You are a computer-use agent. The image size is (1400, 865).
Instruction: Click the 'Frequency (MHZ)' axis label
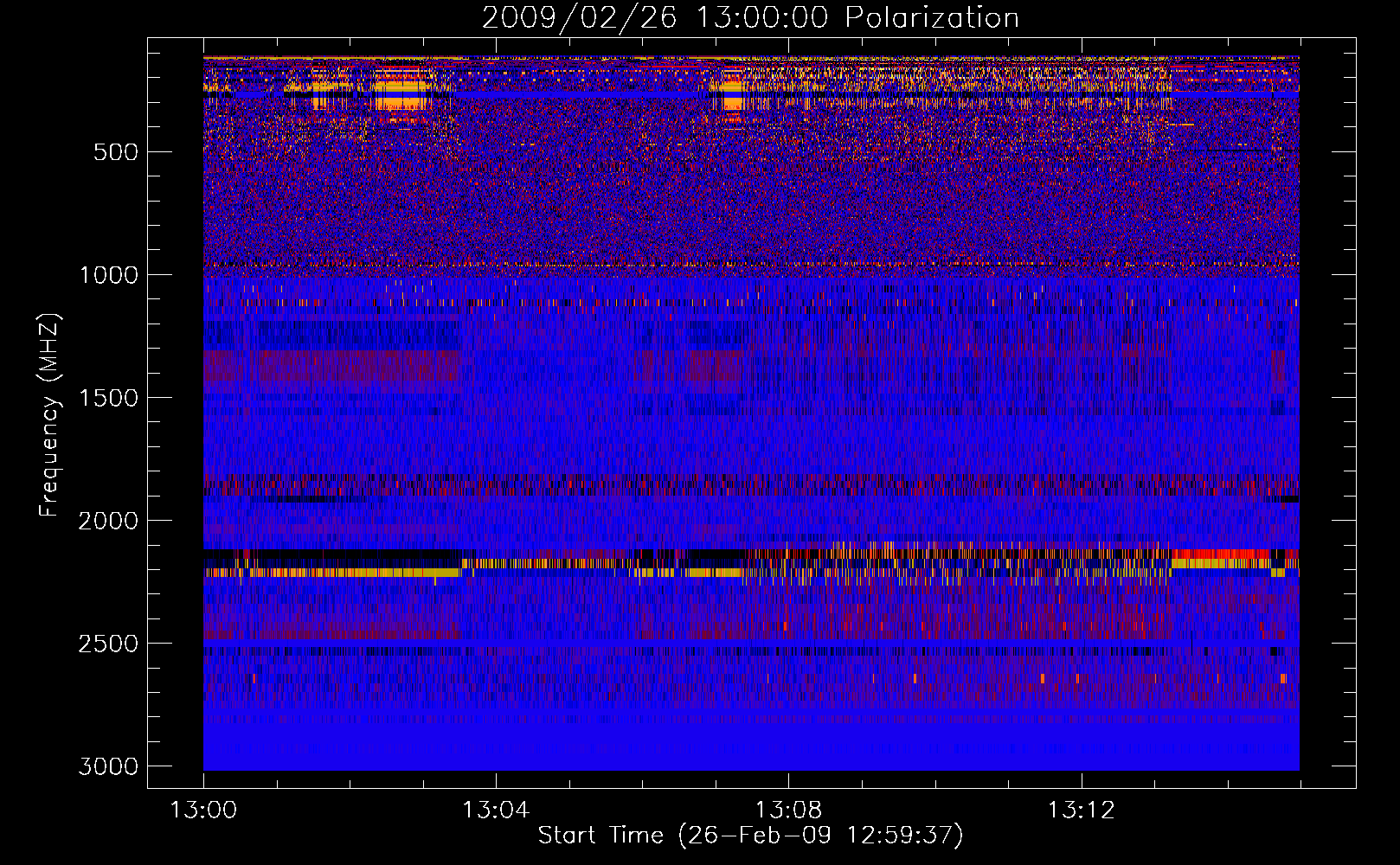pos(49,415)
